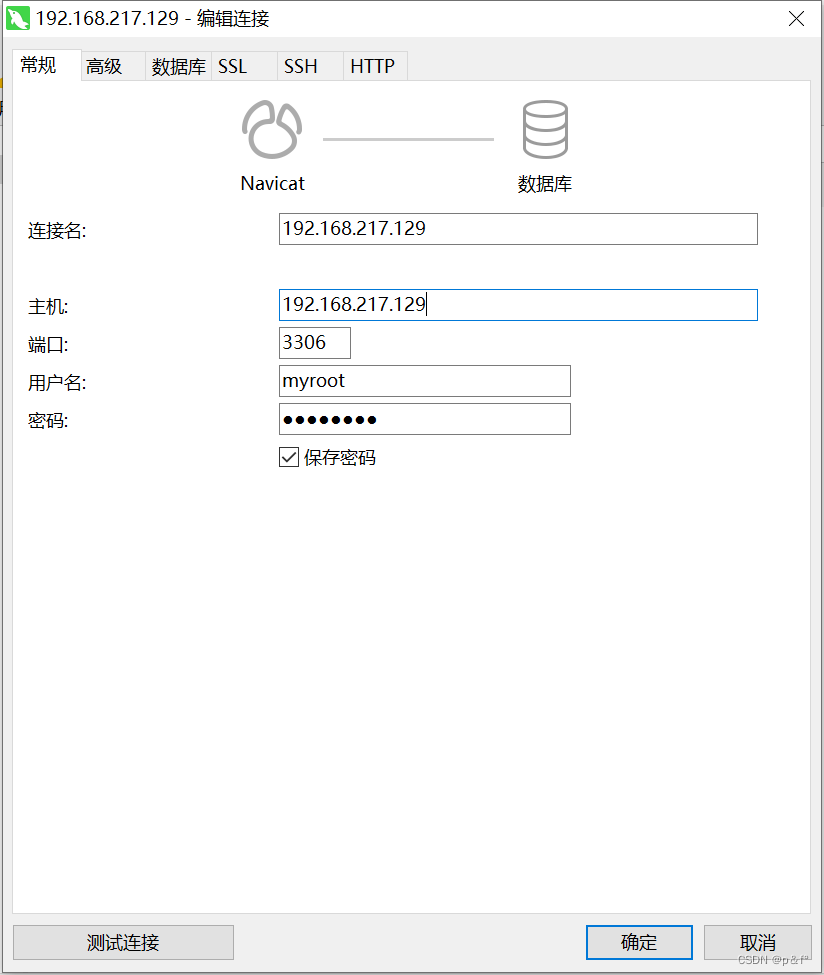Click the database cylinder icon
Viewport: 824px width, 975px height.
545,128
